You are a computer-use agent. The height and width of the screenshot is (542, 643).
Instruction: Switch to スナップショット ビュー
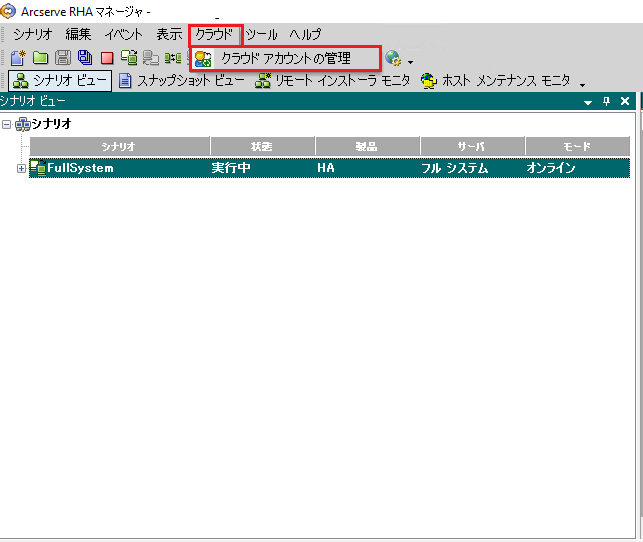coord(180,81)
